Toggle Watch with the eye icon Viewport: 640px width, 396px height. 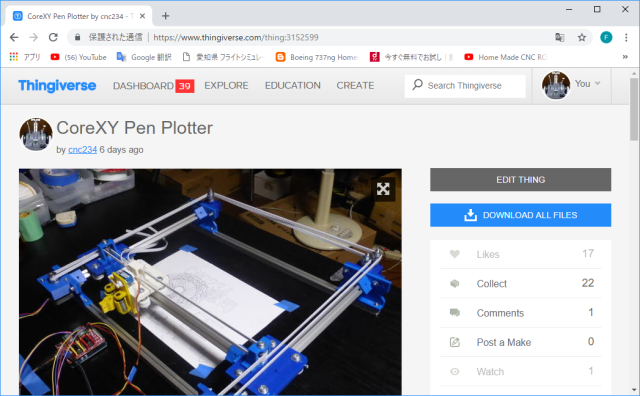[455, 372]
